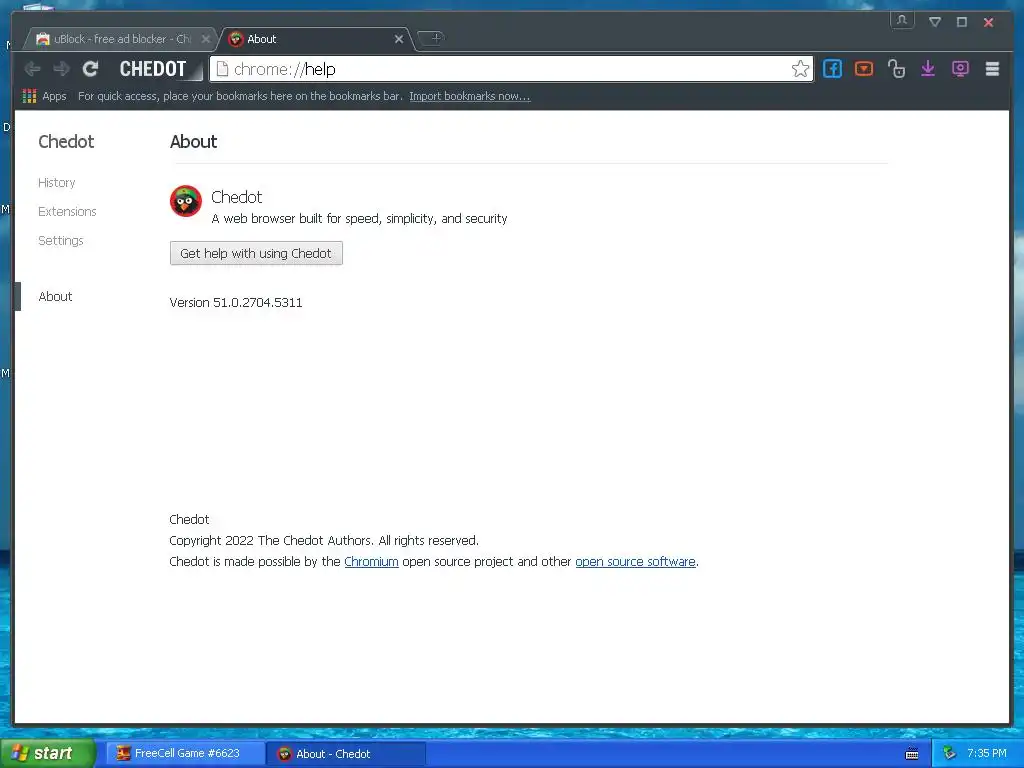1024x768 pixels.
Task: Click inside the chrome://help address bar
Action: pyautogui.click(x=509, y=69)
